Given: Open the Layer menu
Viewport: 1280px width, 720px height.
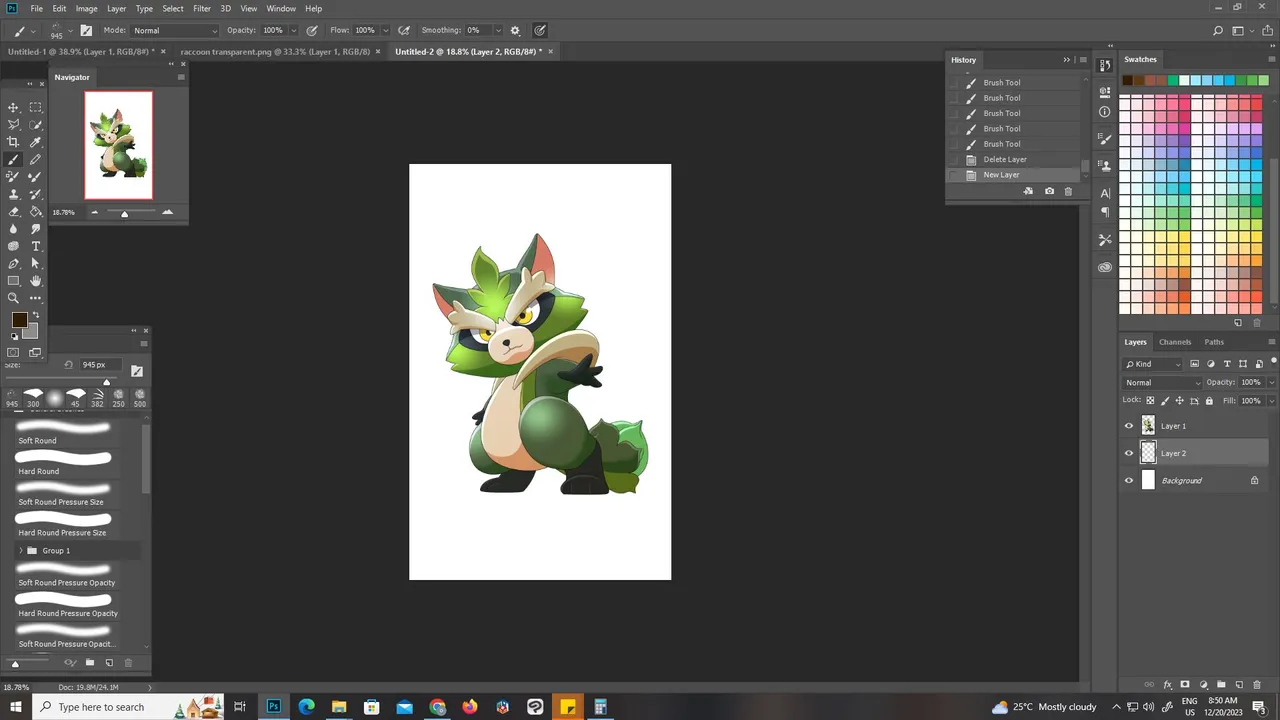Looking at the screenshot, I should 117,8.
